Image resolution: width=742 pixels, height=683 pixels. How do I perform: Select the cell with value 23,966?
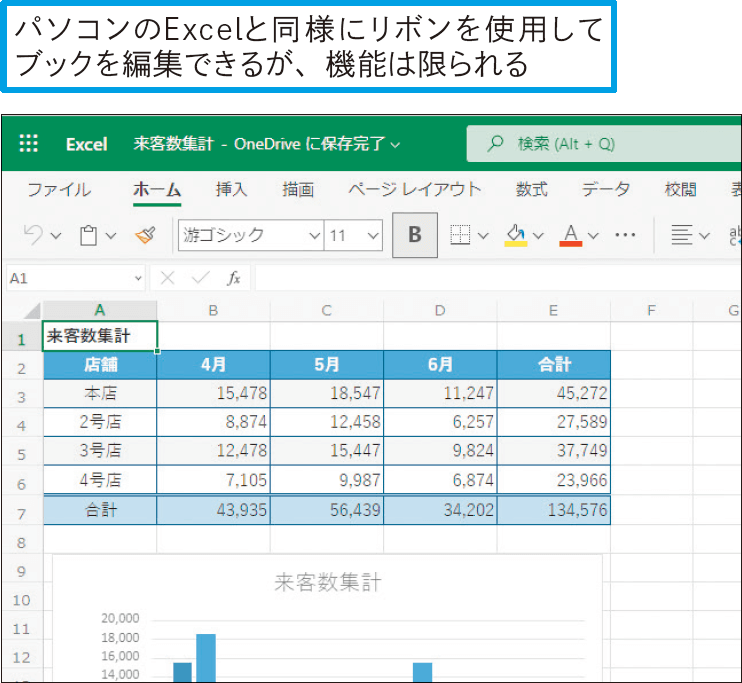[554, 480]
